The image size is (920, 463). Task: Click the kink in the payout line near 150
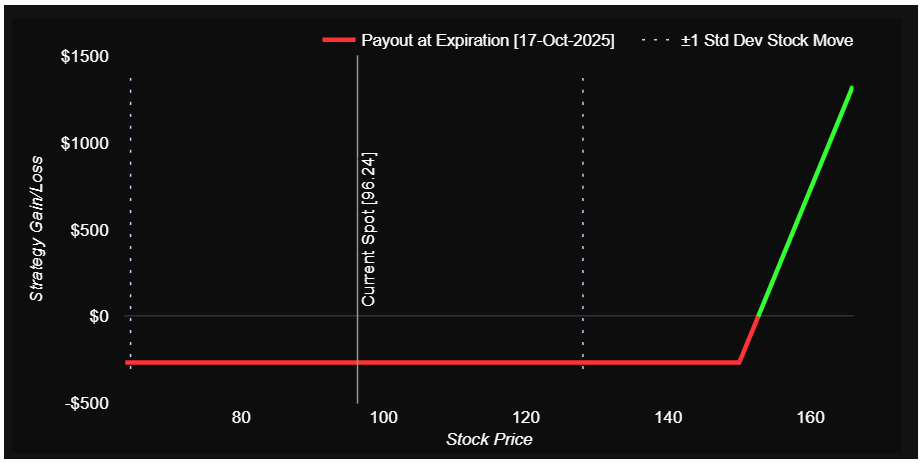click(x=739, y=362)
